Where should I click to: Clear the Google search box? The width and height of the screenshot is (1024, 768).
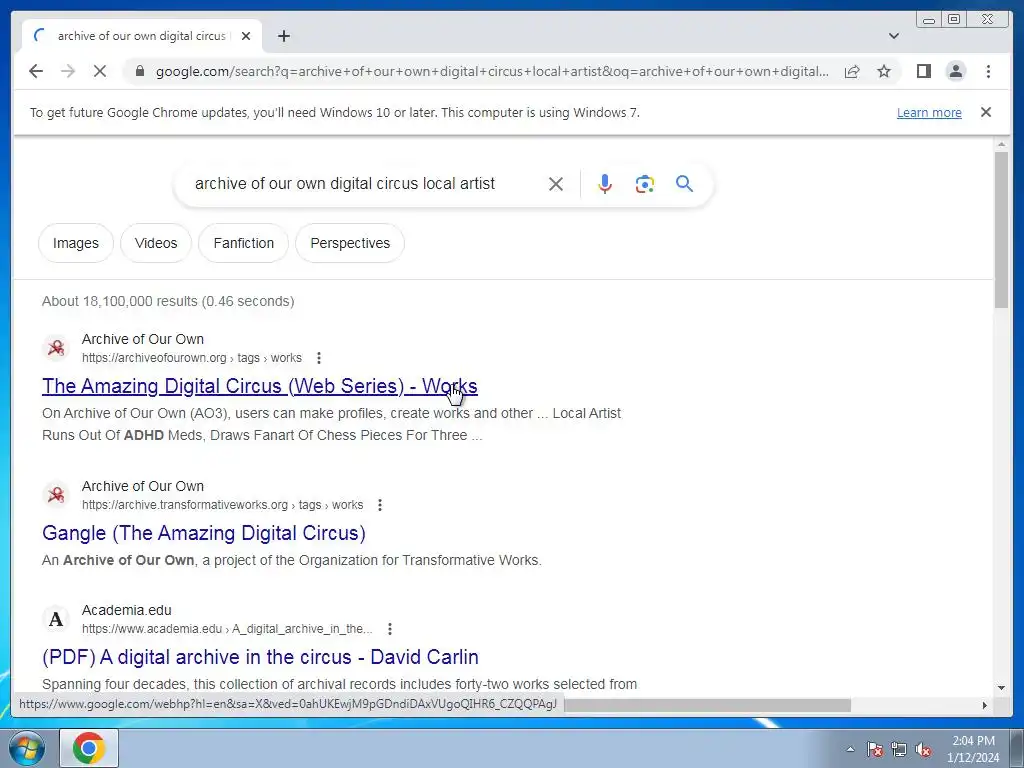[556, 184]
